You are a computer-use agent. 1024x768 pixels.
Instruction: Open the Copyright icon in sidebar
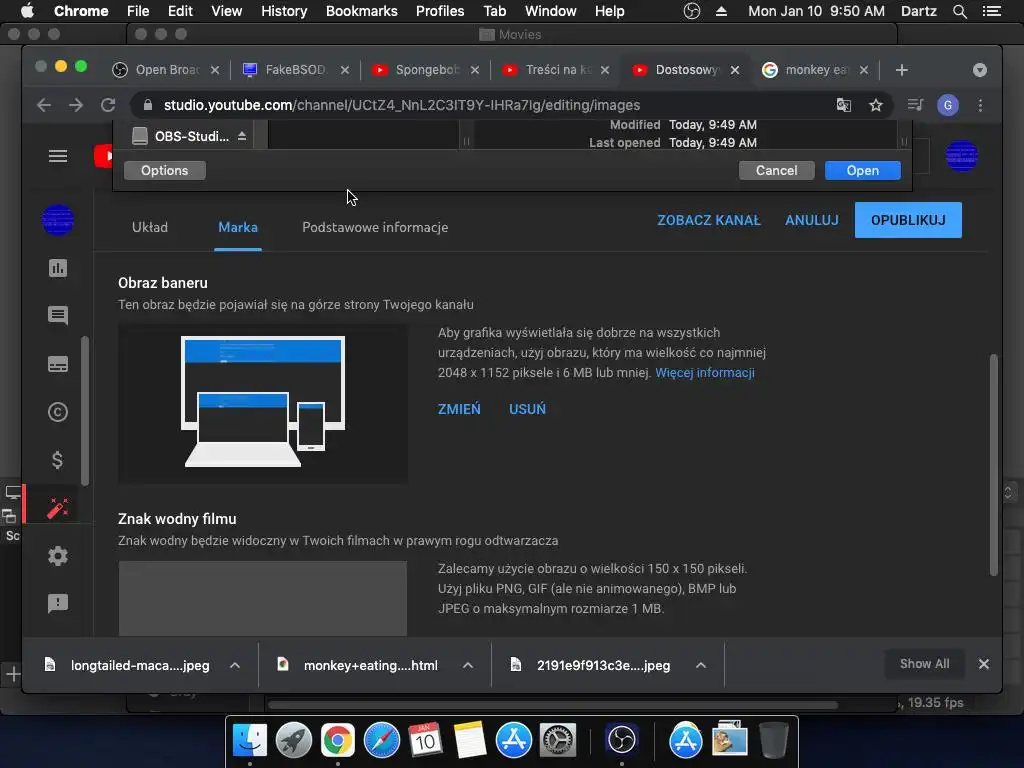[58, 412]
